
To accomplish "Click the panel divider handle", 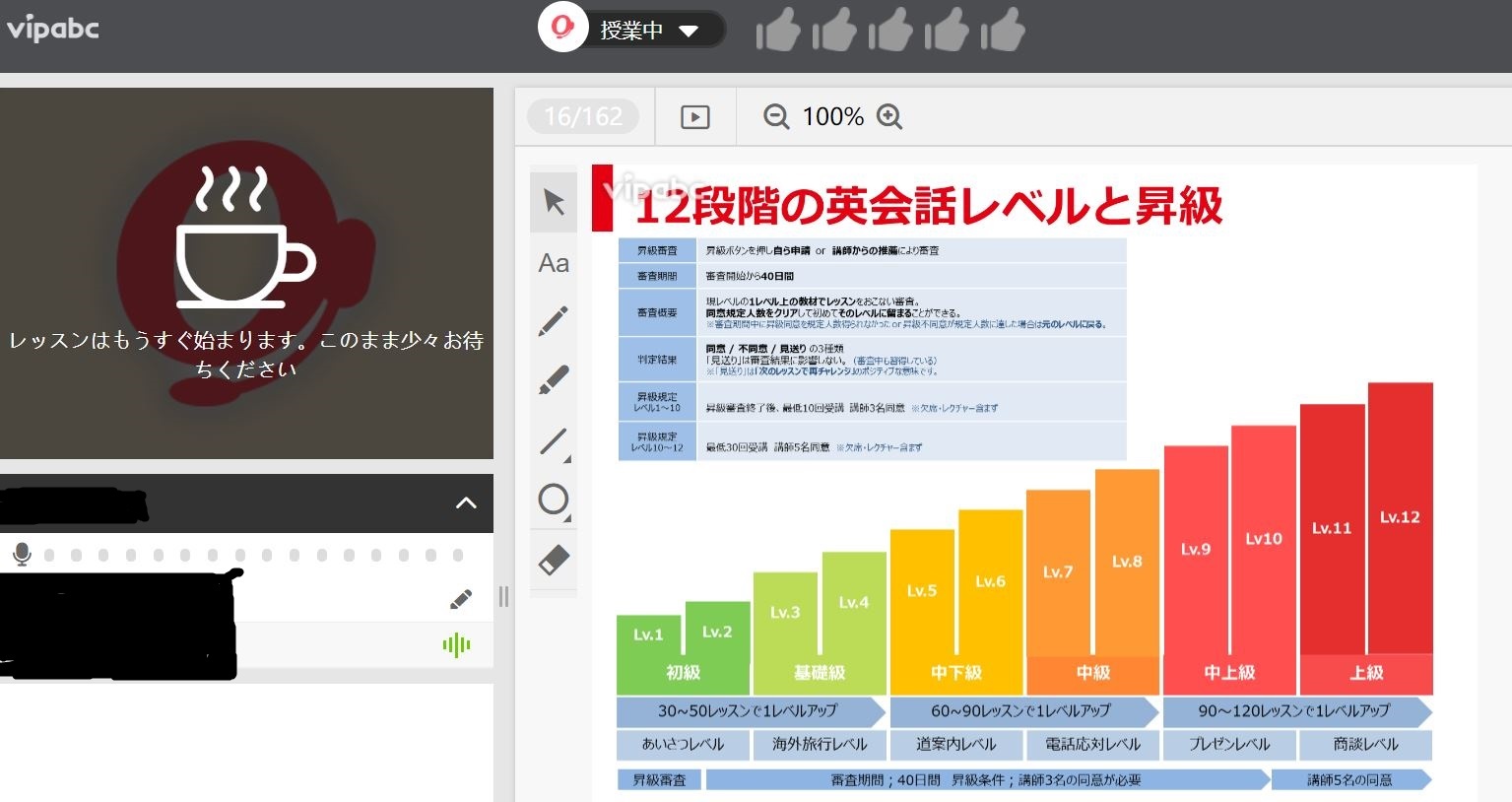I will 503,596.
